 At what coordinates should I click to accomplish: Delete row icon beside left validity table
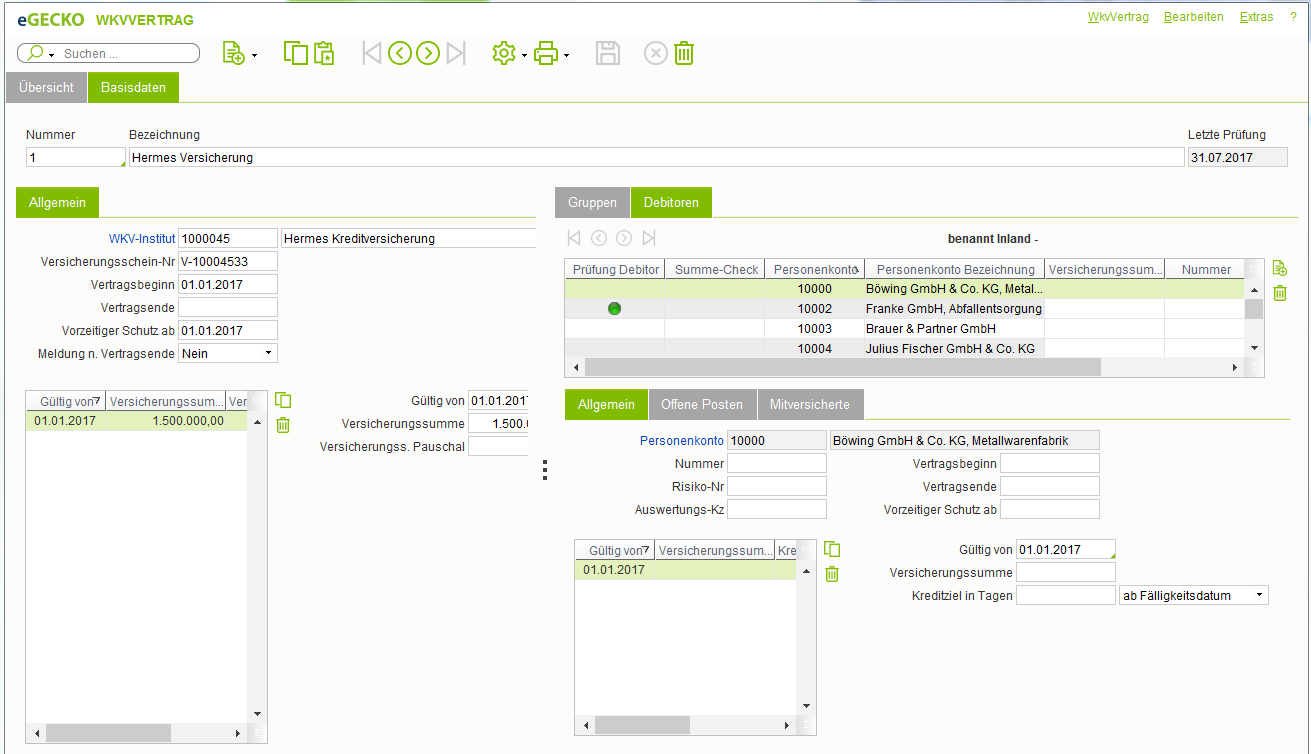(283, 425)
